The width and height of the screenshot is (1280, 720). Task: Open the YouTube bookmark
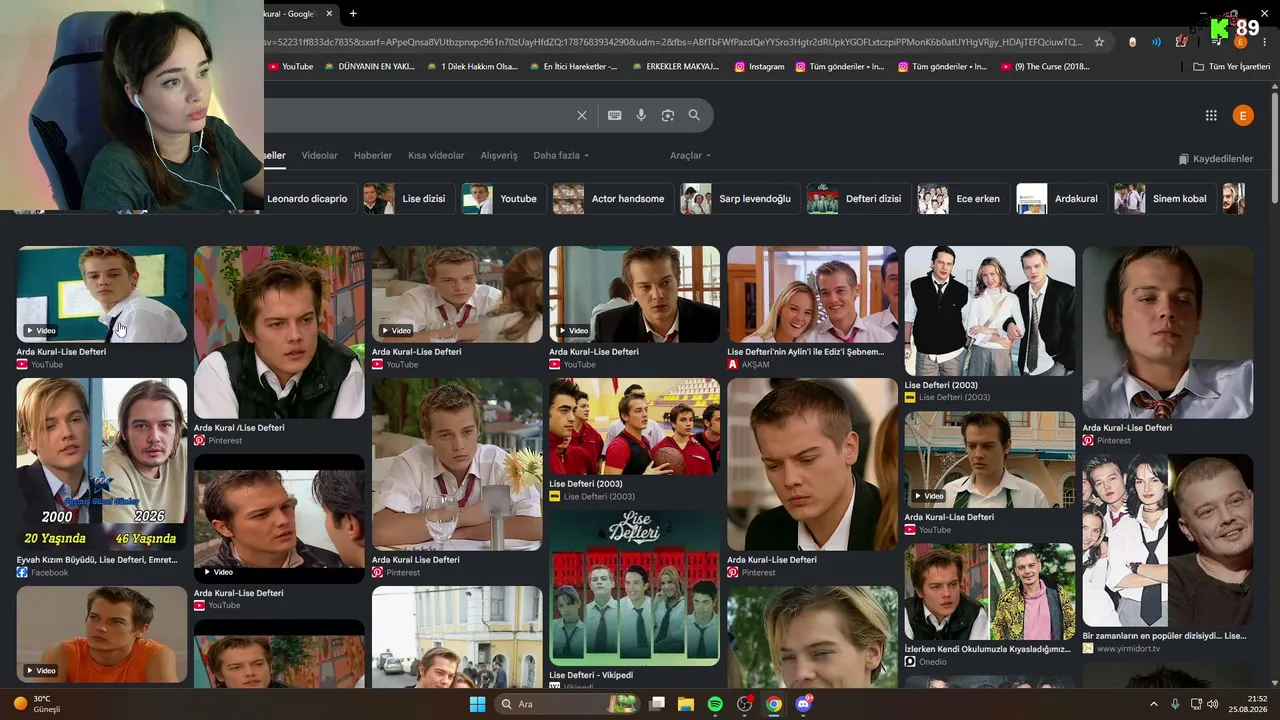coord(290,67)
